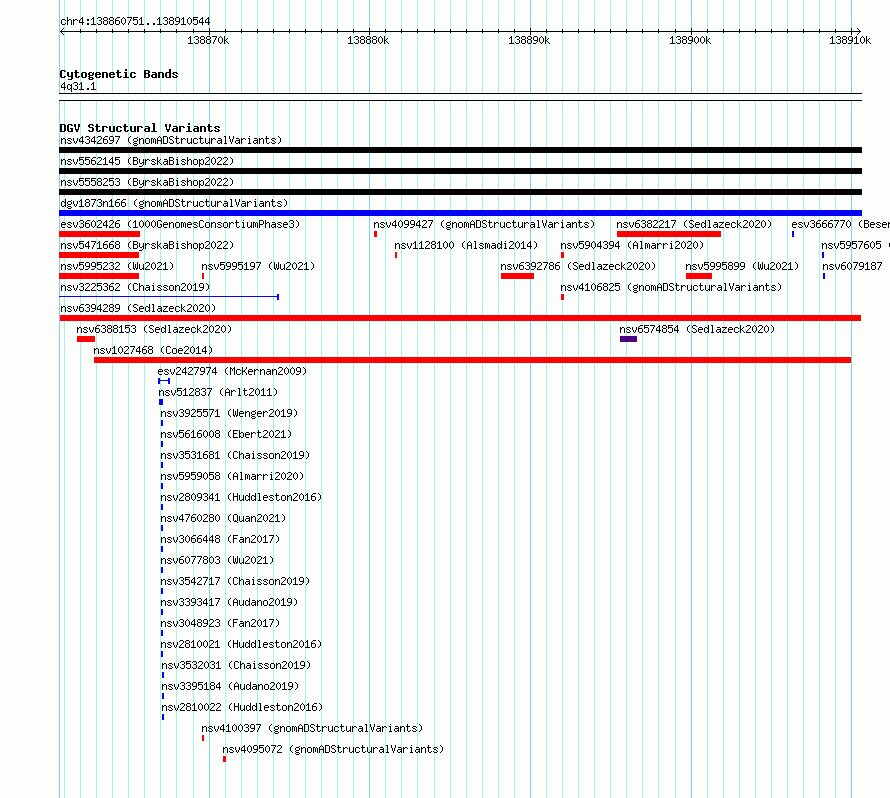Click nsv5959058 Almarri2020 label
This screenshot has height=798, width=890.
[x=232, y=476]
